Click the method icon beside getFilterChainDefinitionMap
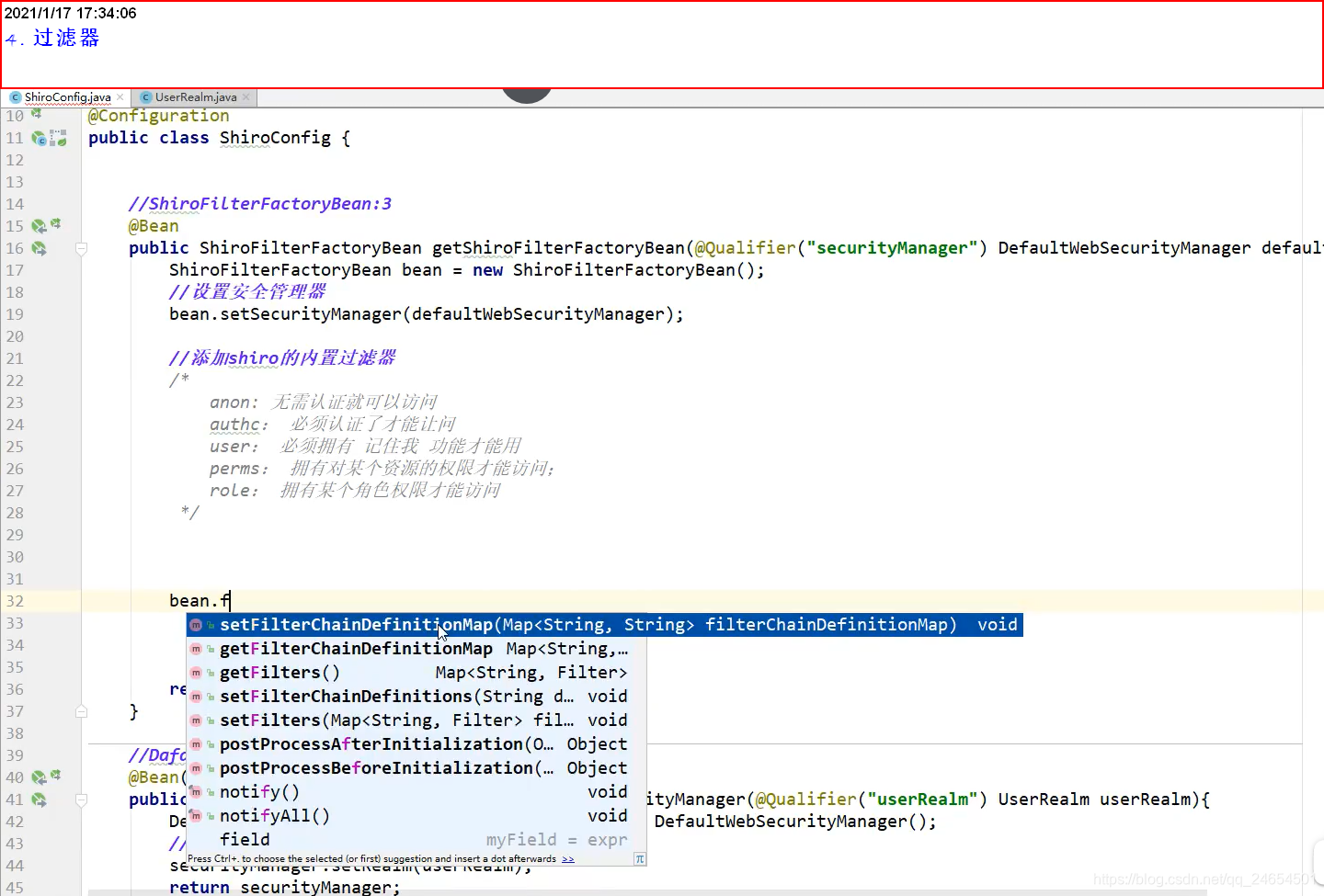 pyautogui.click(x=196, y=649)
